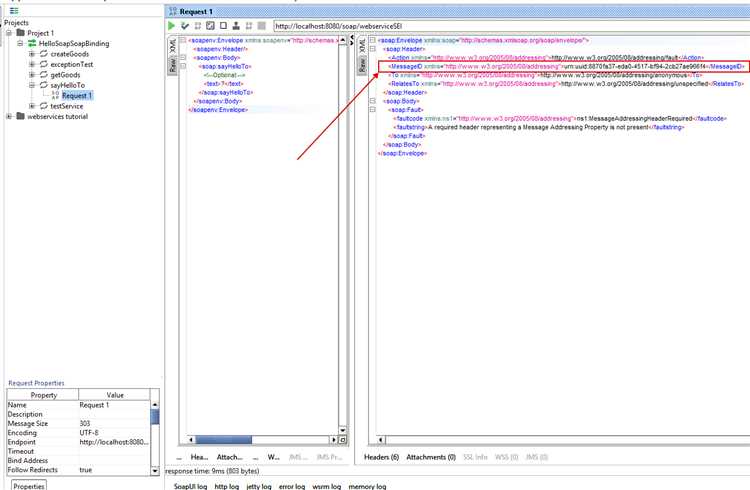750x490 pixels.
Task: Open the request W... tab
Action: tap(274, 457)
